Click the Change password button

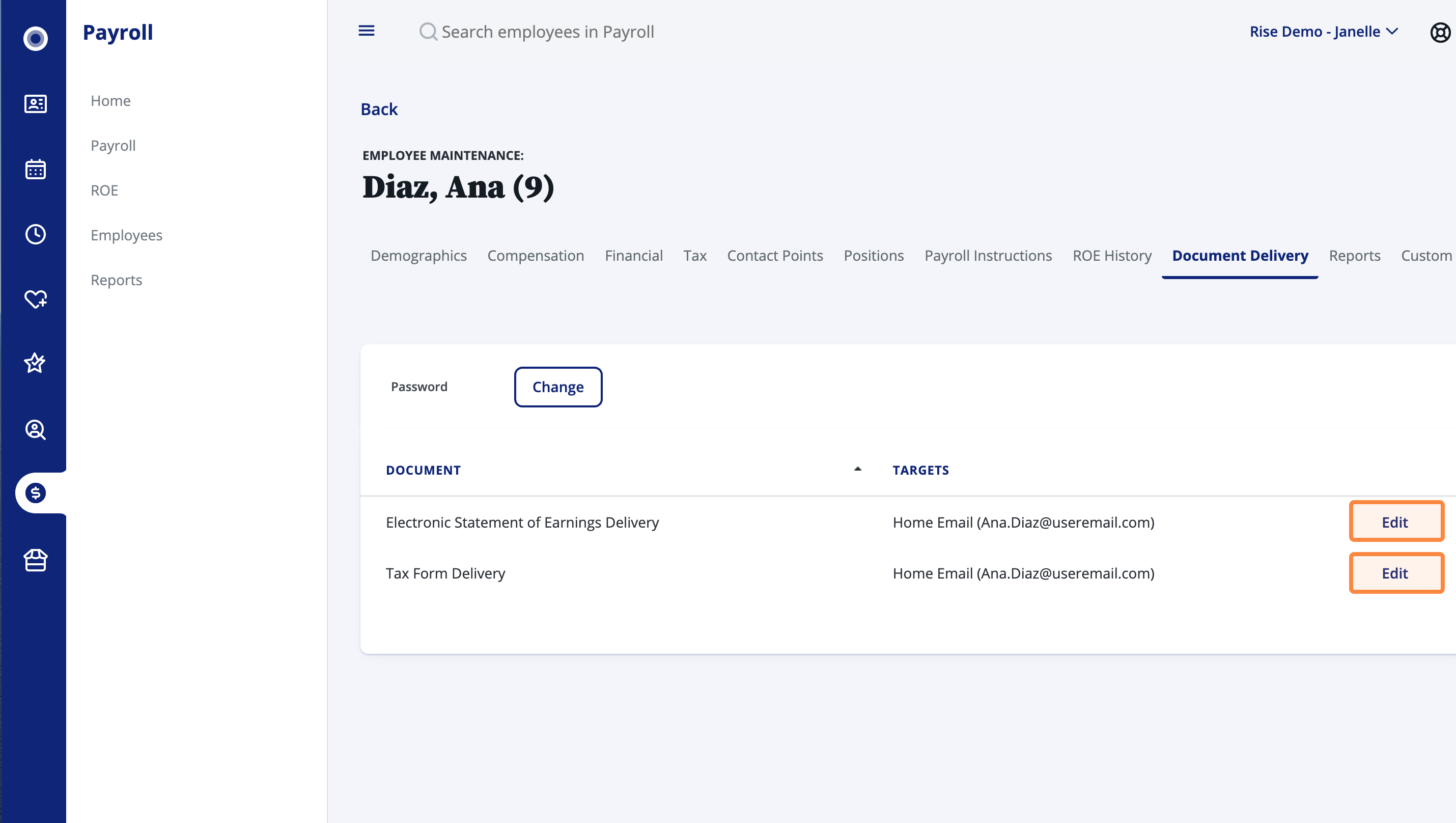[x=558, y=387]
